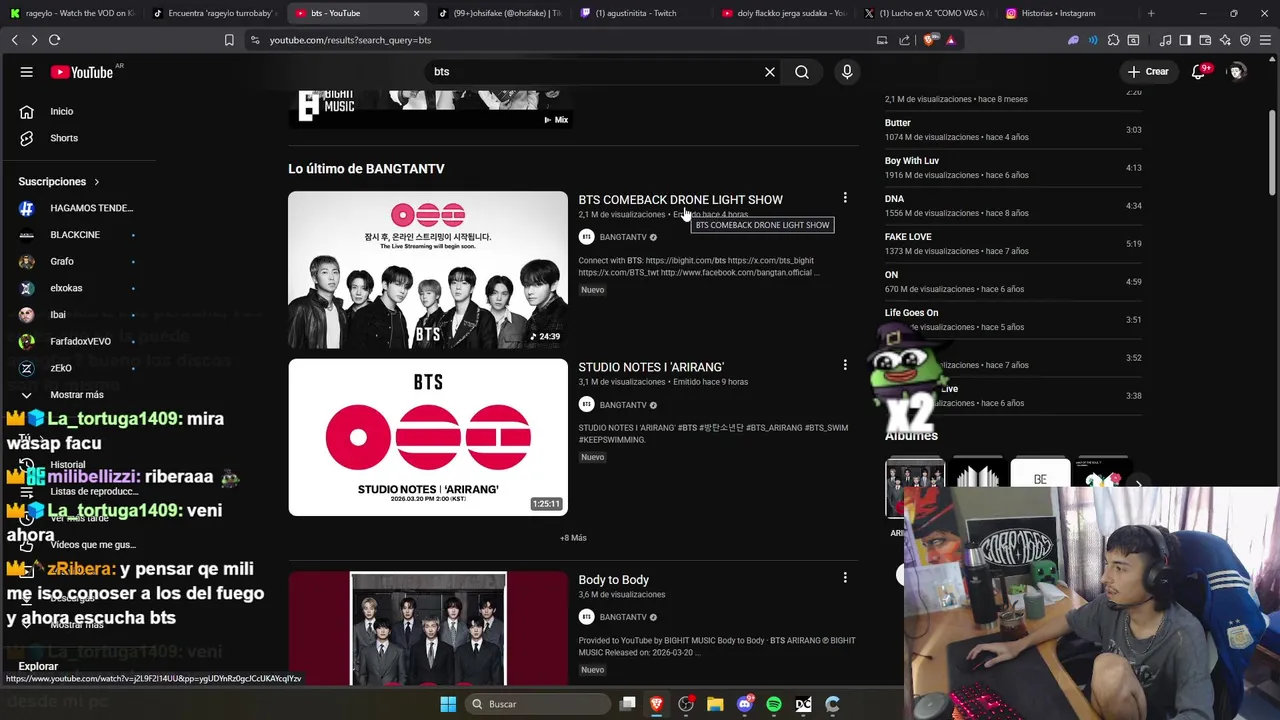Open the Brave Wallet icon
Viewport: 1280px width, 720px height.
point(1205,40)
